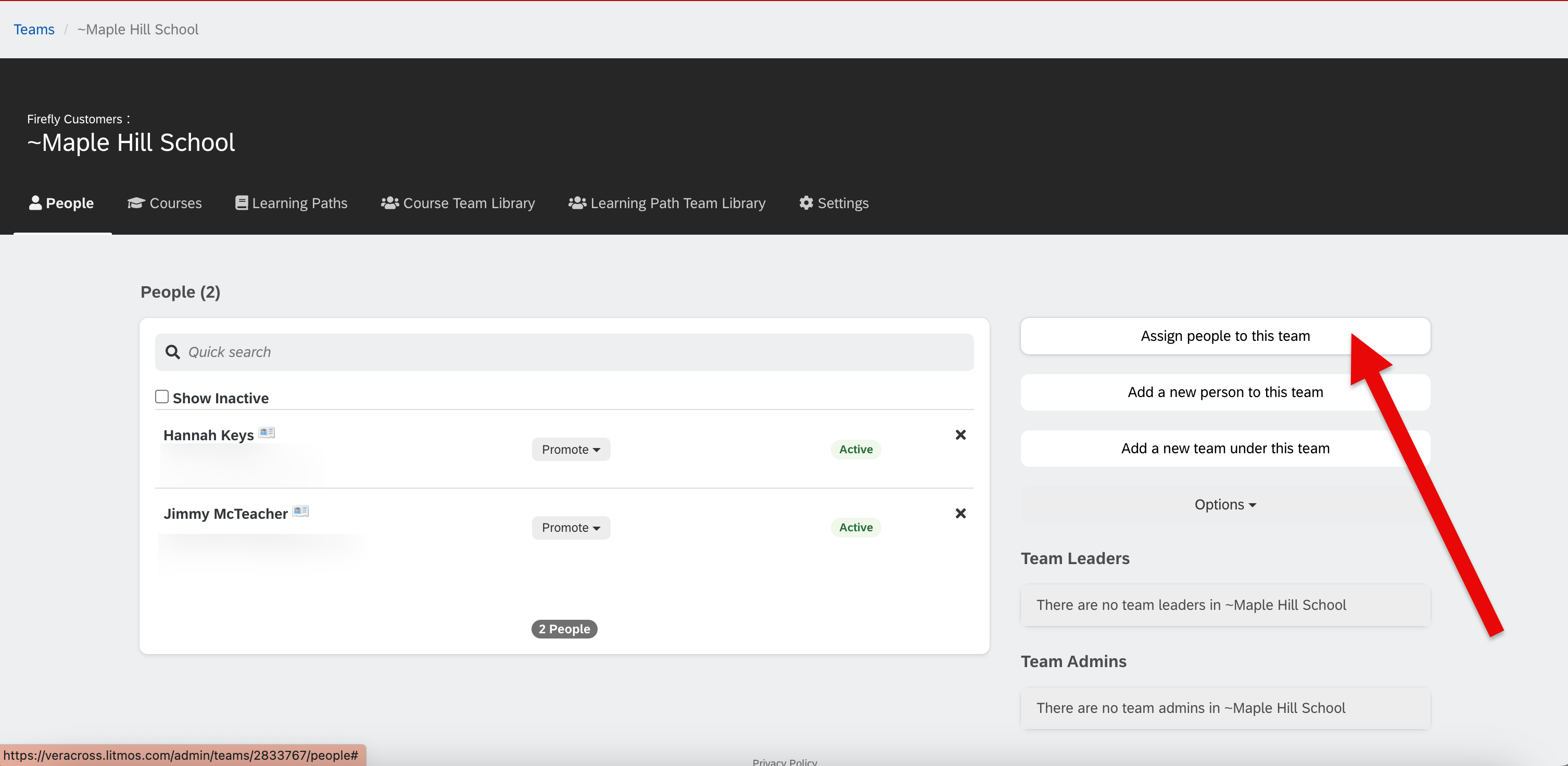
Task: Click the Learning Paths book icon
Action: coord(242,202)
